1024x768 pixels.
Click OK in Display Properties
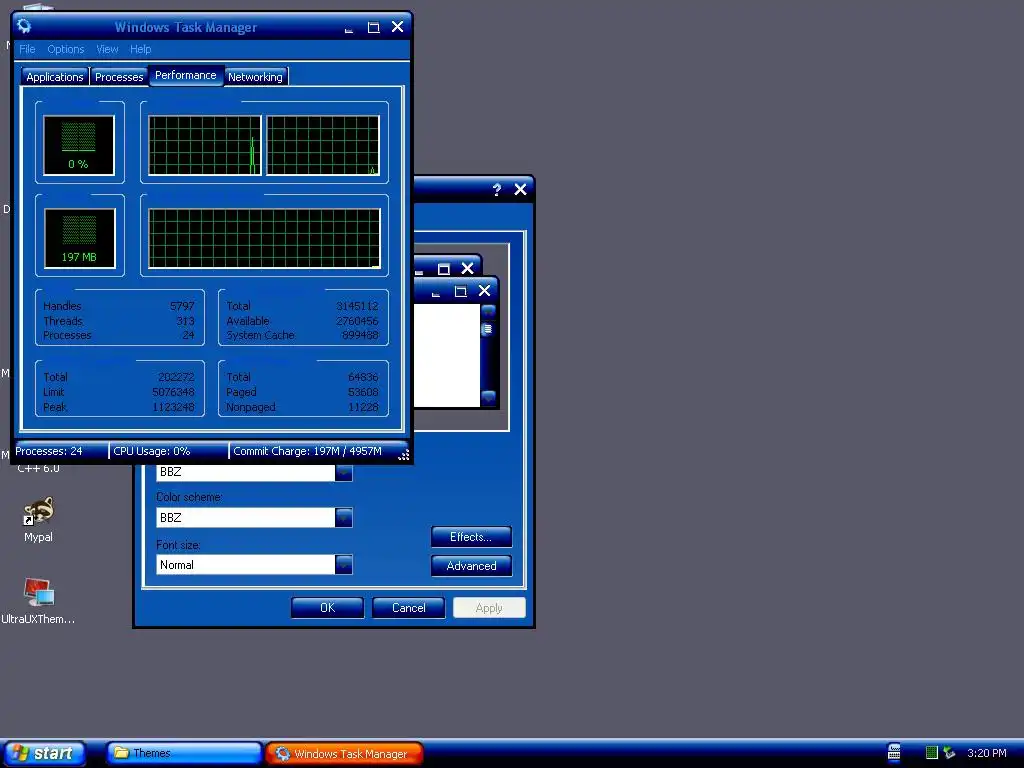[x=327, y=608]
